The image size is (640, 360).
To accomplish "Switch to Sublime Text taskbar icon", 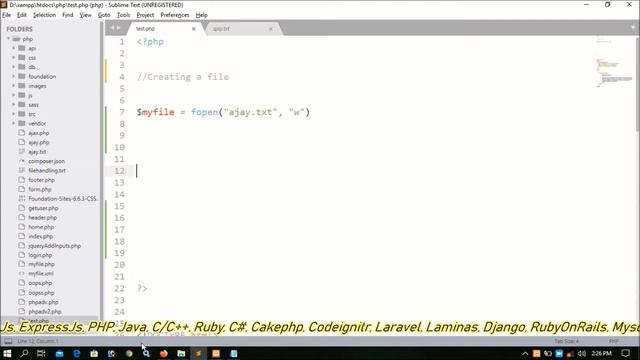I will [x=198, y=353].
